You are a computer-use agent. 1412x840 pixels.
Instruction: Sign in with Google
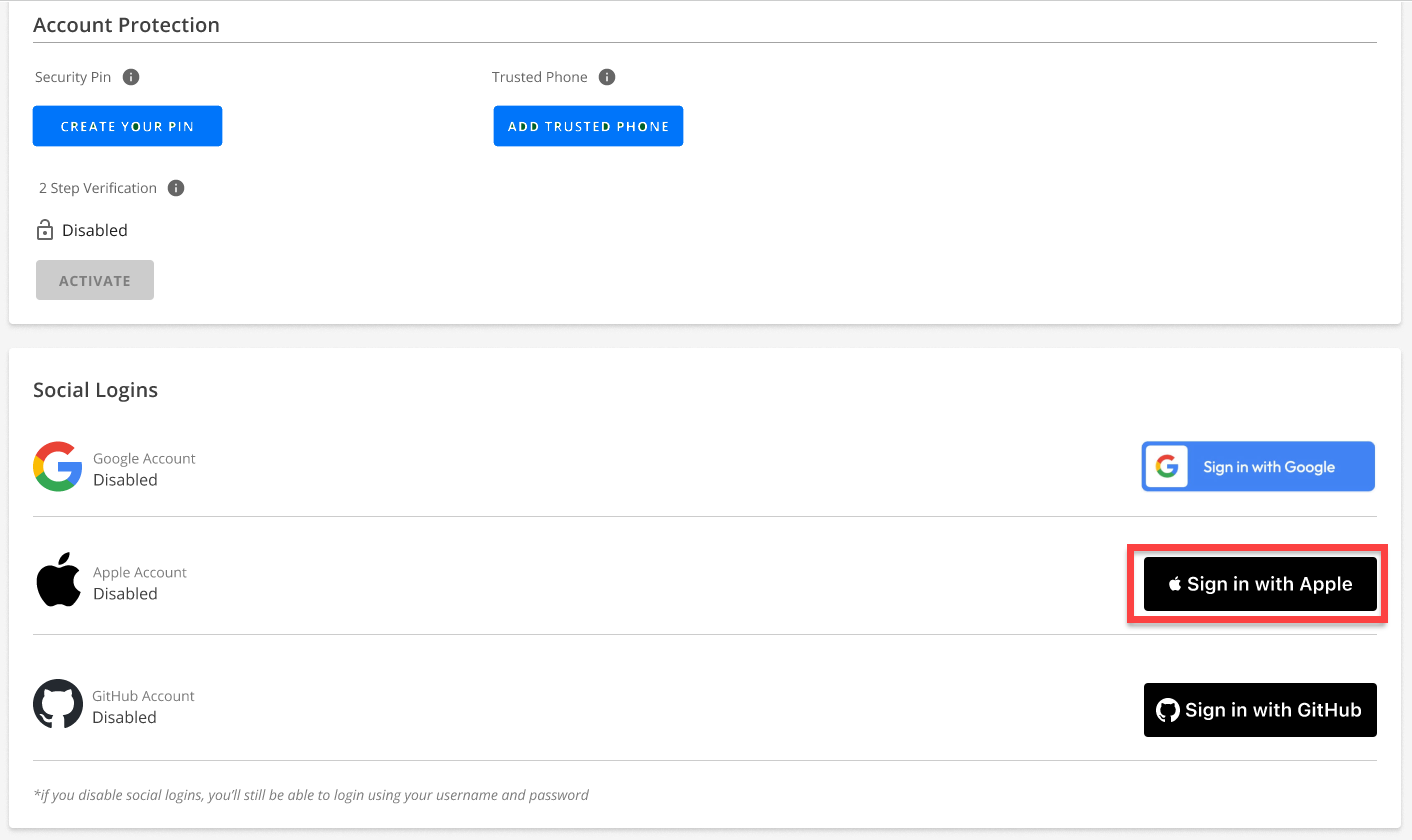click(x=1258, y=467)
